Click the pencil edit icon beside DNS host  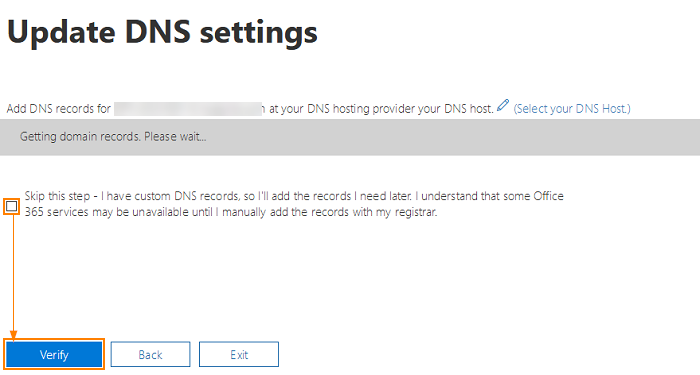[503, 106]
